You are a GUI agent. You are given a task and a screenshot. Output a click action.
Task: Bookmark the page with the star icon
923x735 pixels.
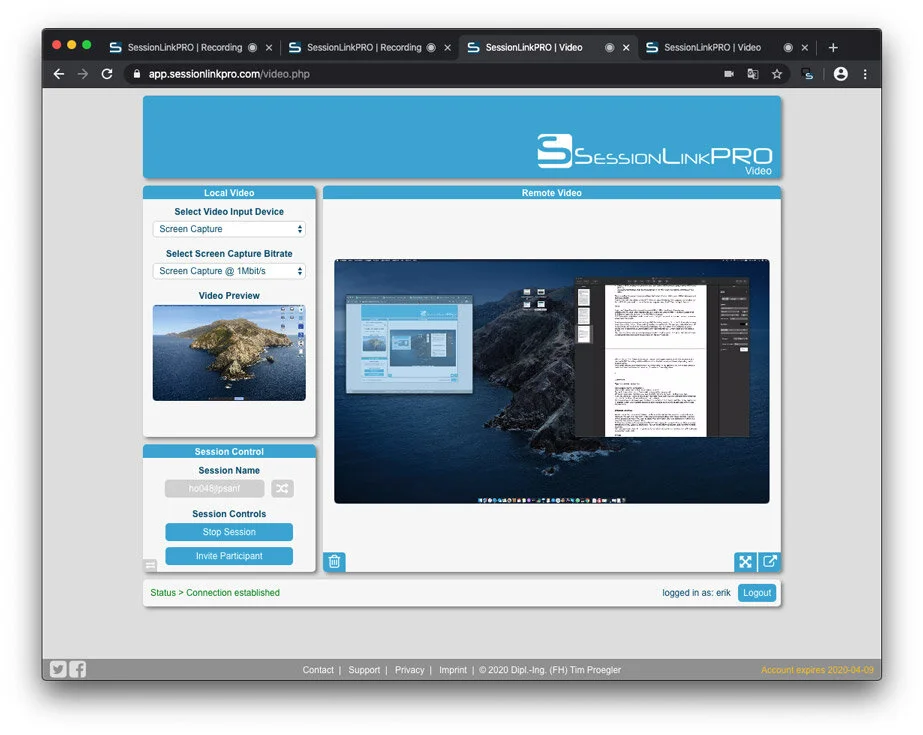(x=777, y=74)
